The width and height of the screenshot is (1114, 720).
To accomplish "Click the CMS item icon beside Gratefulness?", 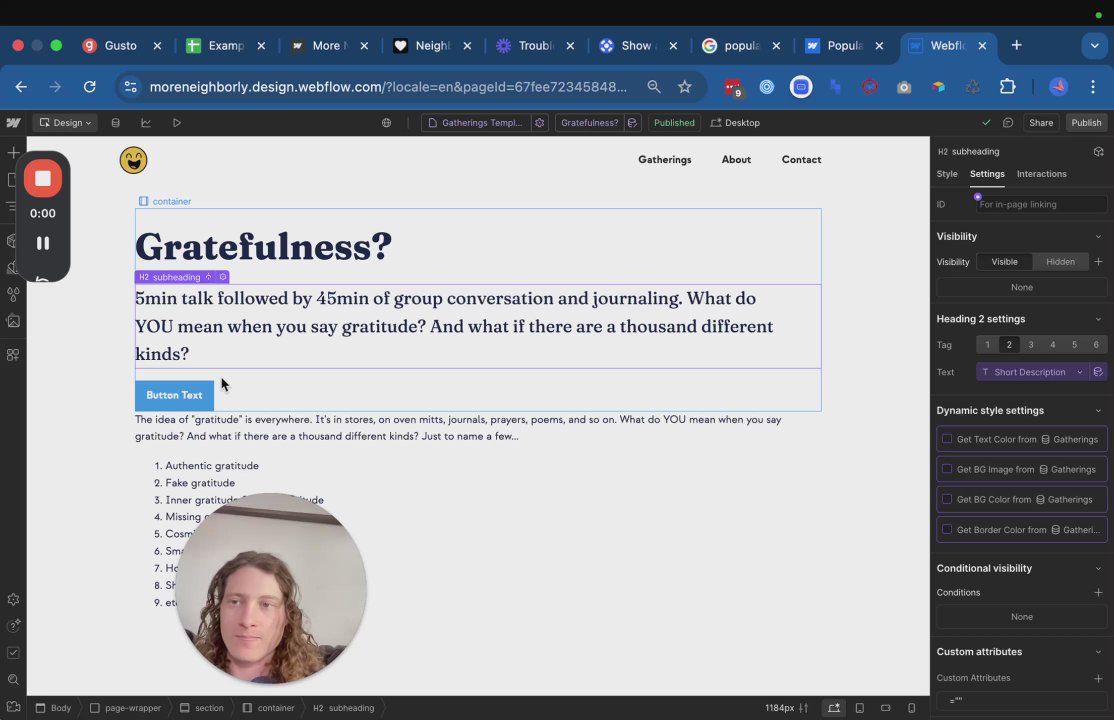I will pyautogui.click(x=632, y=123).
